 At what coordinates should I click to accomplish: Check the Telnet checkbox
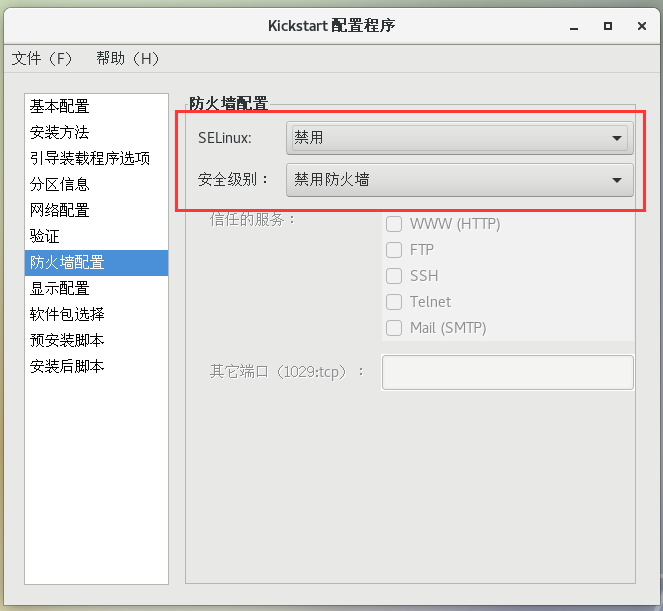coord(394,302)
